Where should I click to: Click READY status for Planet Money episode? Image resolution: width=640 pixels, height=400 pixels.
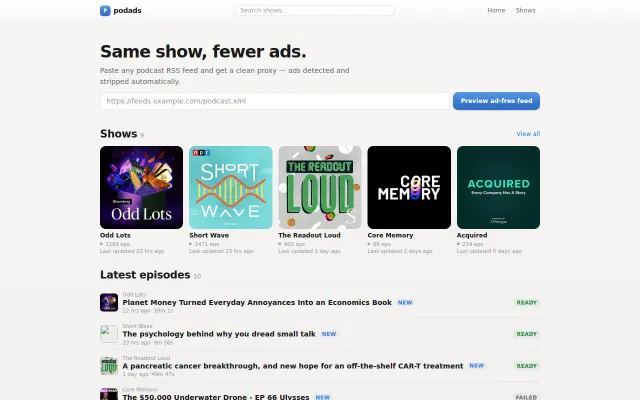(527, 302)
